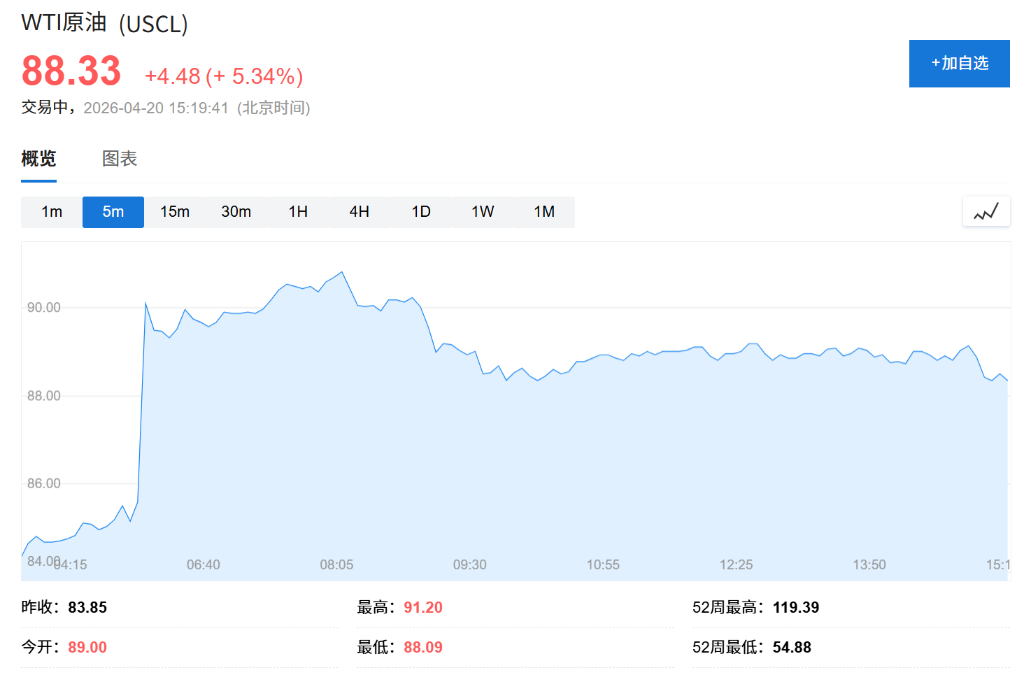
Task: Choose the 30m interval
Action: point(236,212)
